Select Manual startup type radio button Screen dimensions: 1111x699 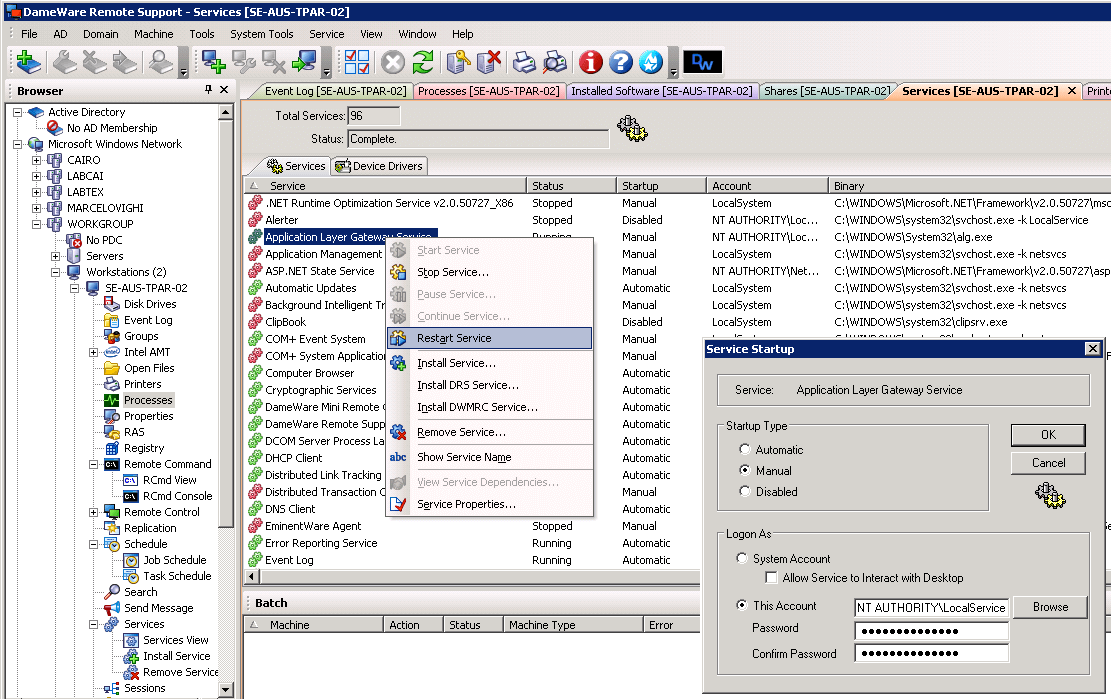[x=745, y=470]
